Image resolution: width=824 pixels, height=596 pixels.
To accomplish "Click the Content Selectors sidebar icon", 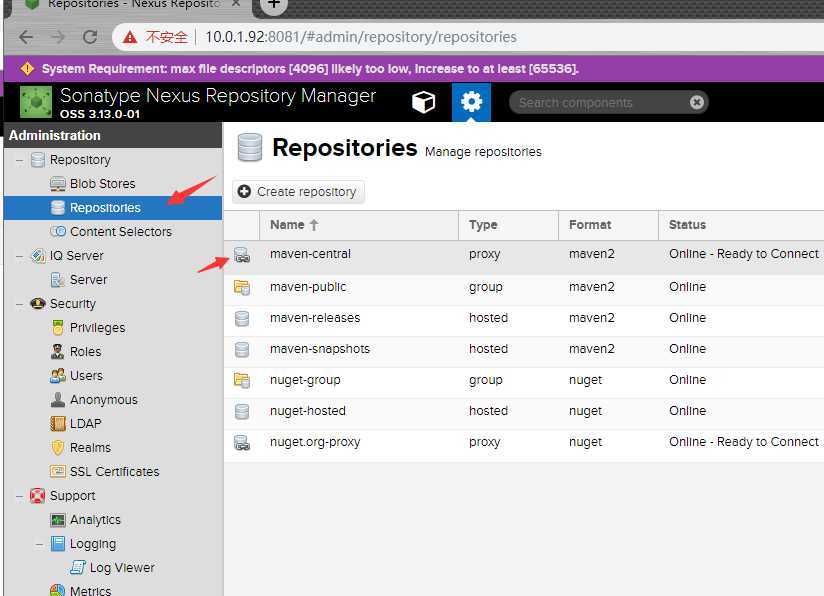I will (x=58, y=231).
